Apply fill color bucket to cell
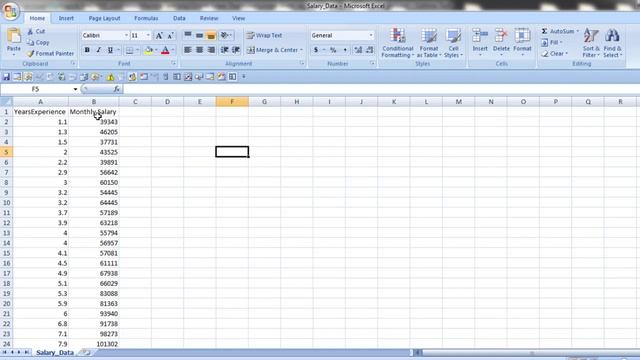The image size is (640, 360). click(x=149, y=50)
